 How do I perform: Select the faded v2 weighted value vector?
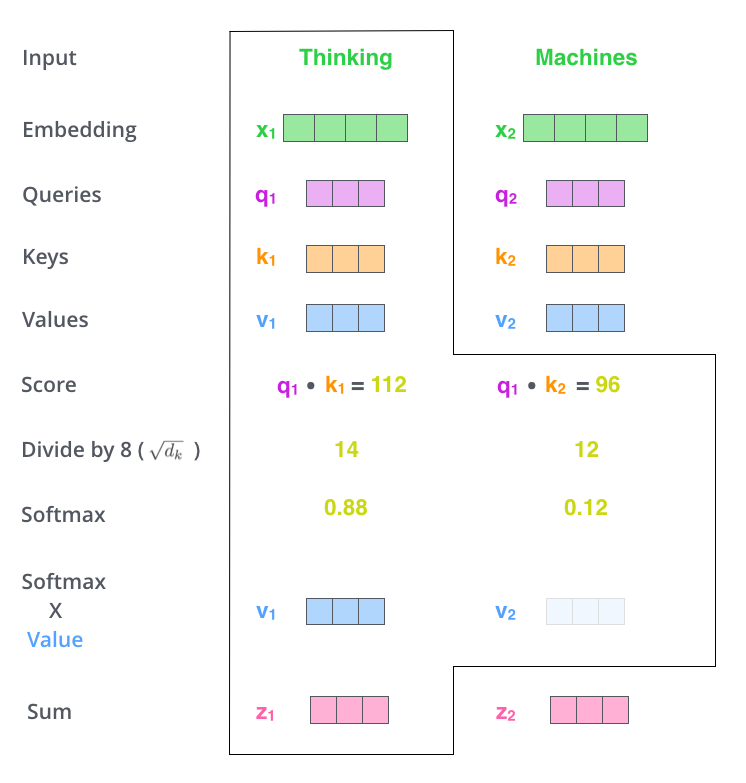[x=585, y=611]
